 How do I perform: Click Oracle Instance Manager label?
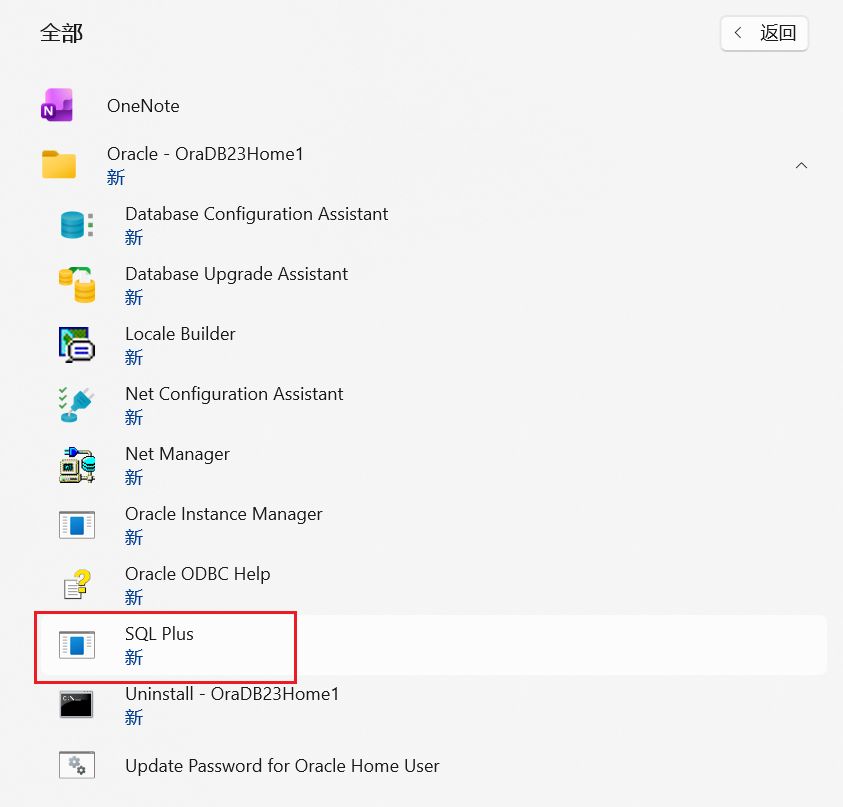point(224,514)
